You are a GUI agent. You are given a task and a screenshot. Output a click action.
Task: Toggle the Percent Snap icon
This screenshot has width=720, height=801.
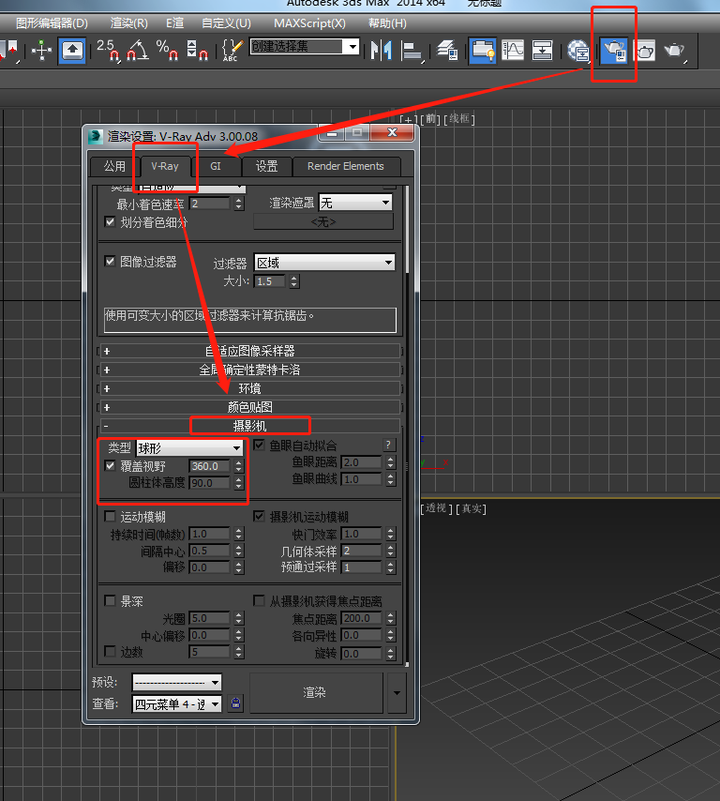click(167, 48)
